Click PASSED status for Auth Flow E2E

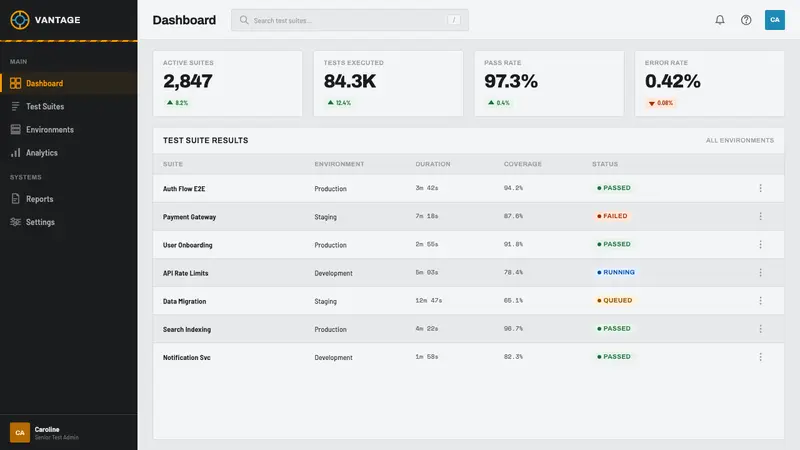[x=613, y=188]
